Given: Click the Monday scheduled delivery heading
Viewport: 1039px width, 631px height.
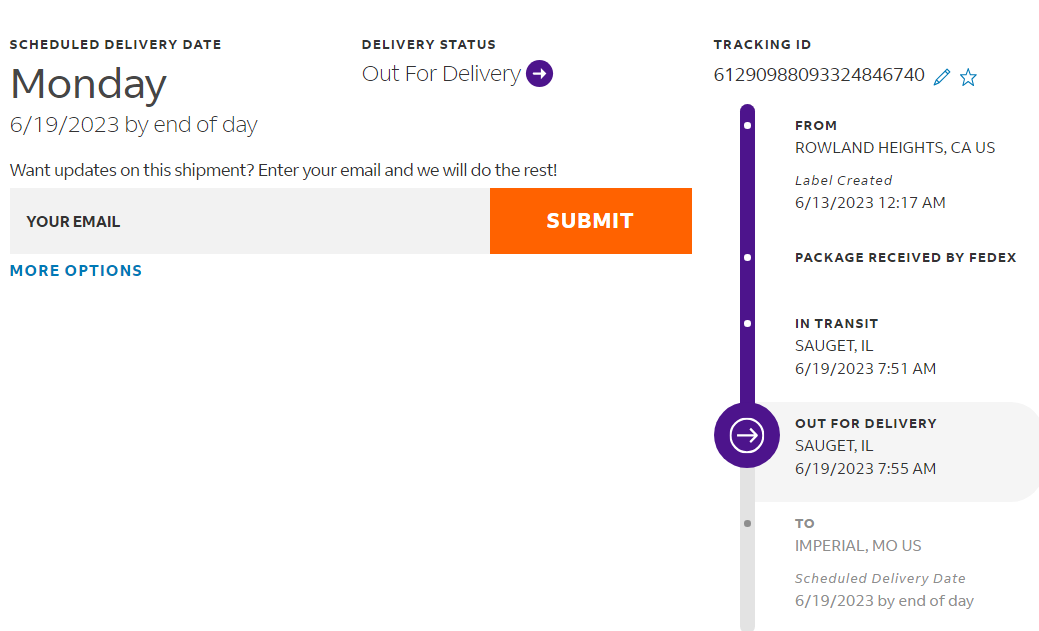Looking at the screenshot, I should [x=88, y=84].
